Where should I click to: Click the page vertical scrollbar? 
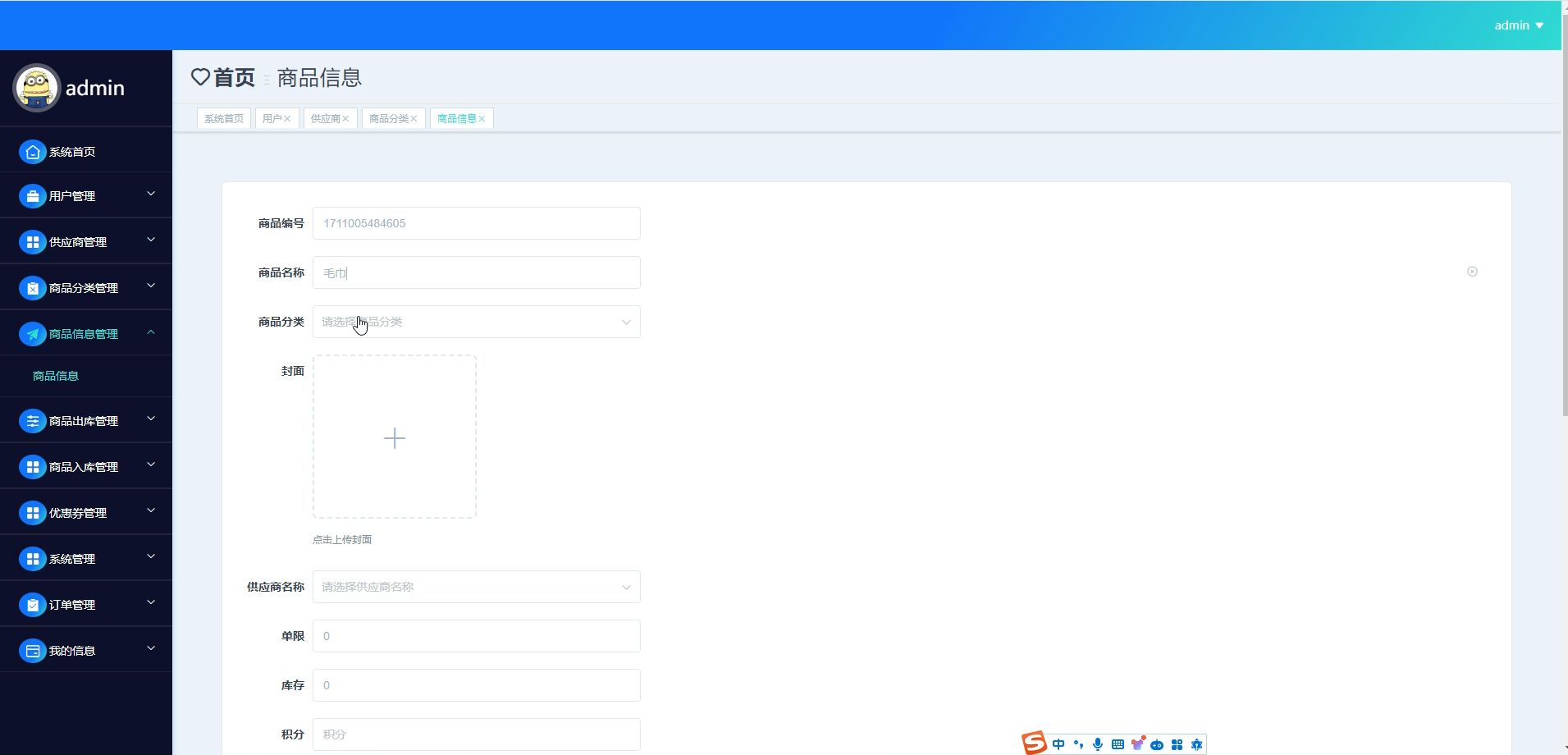[1565, 213]
